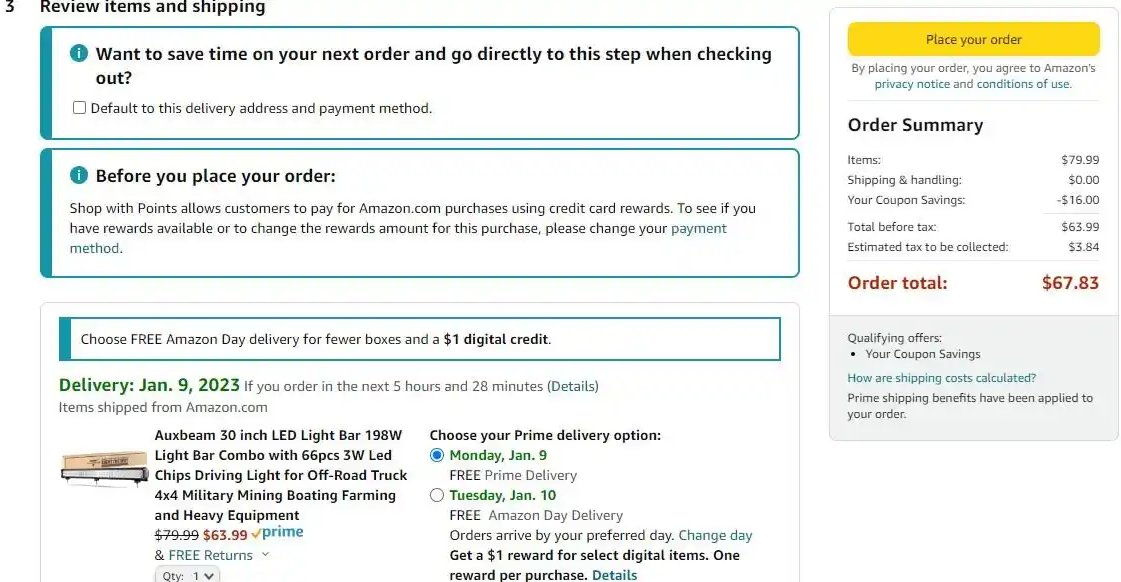Open the privacy notice link
The image size is (1121, 582).
pos(912,84)
